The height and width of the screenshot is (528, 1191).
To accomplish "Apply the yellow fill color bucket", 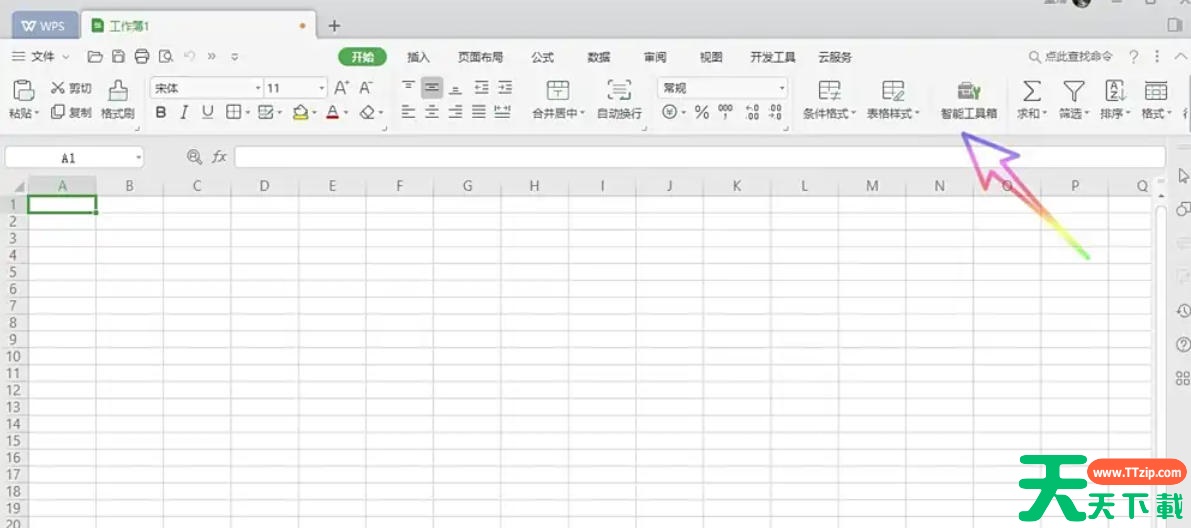I will (300, 112).
